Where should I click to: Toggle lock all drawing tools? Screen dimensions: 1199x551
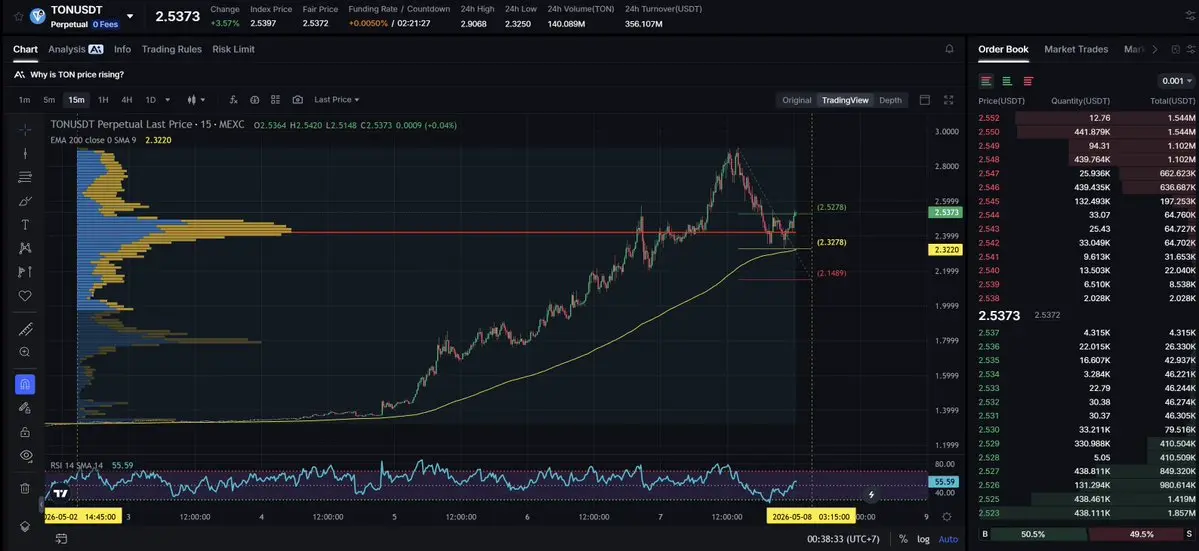click(24, 432)
